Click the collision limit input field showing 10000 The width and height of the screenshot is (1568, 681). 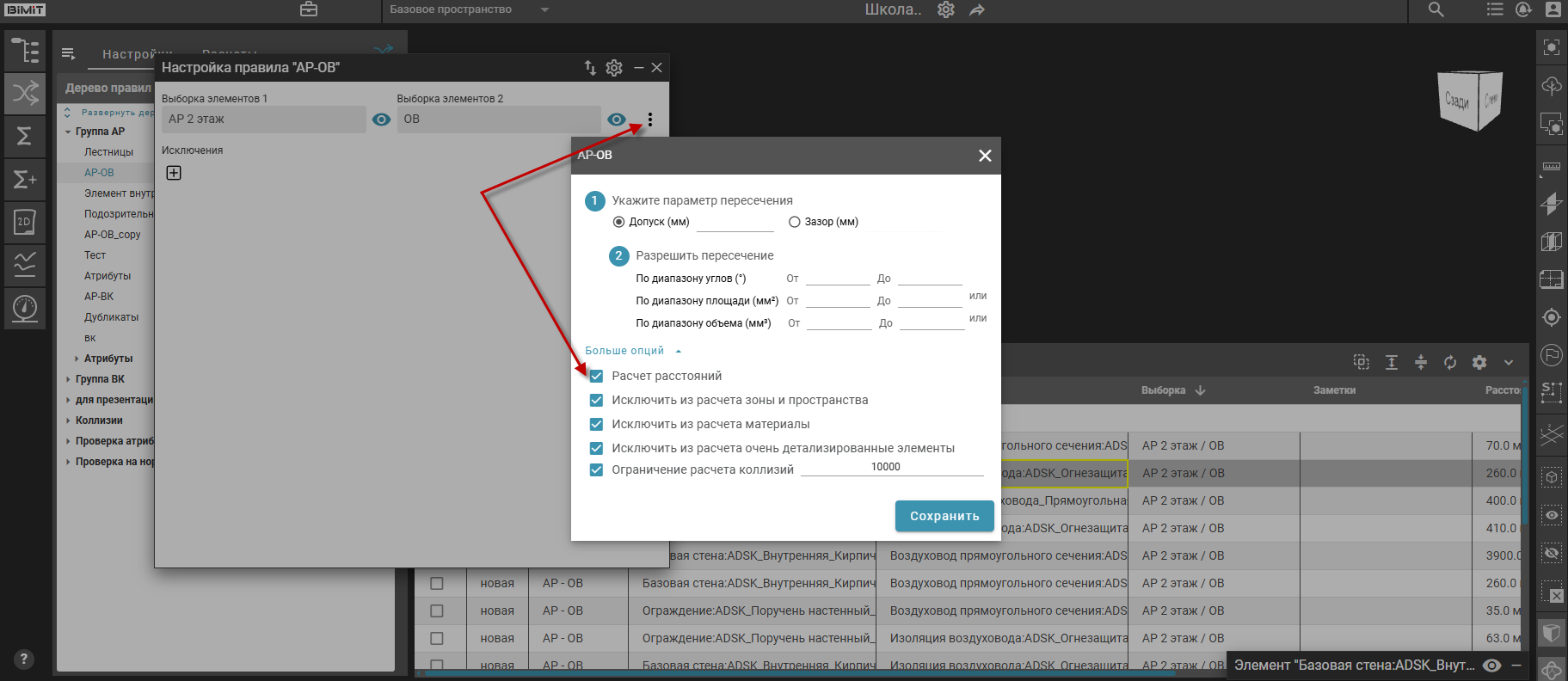tap(891, 467)
